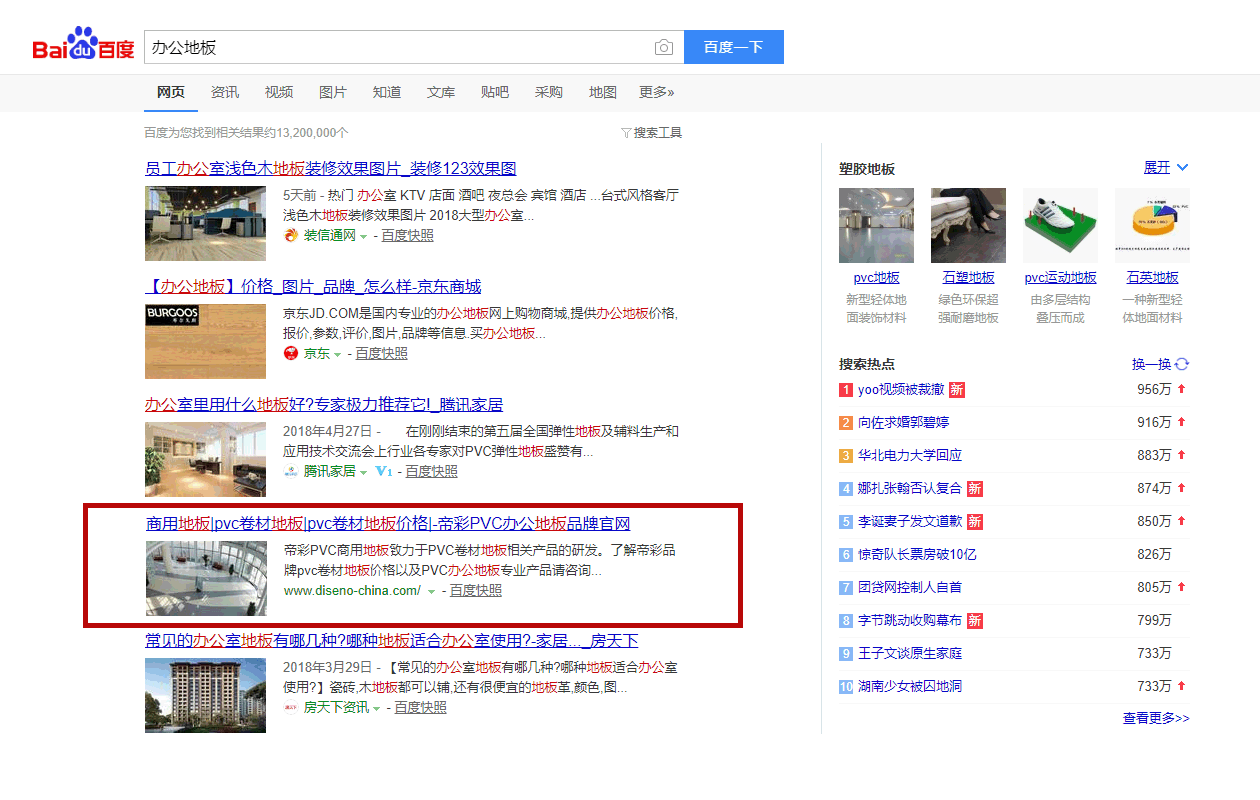Select the 网页 tab

[171, 92]
